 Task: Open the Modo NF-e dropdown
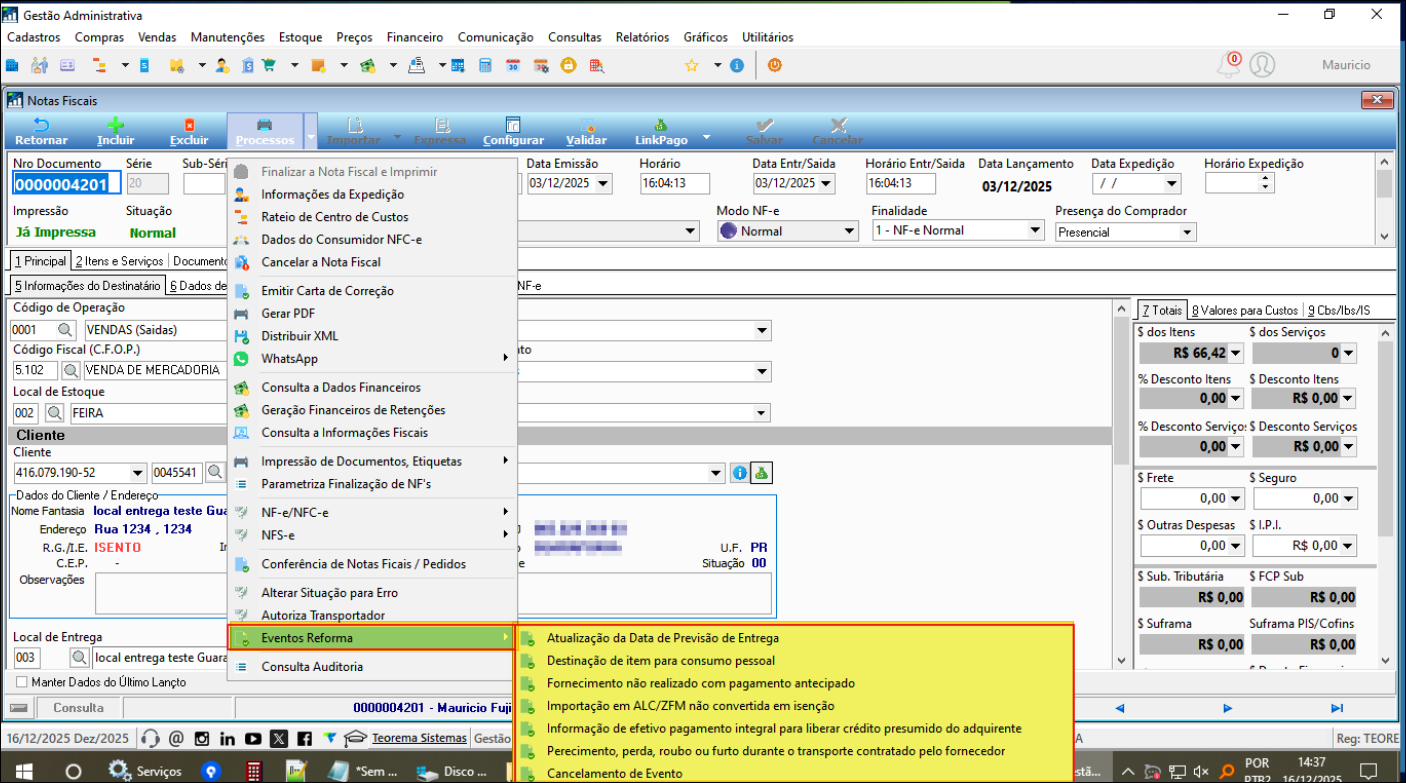click(849, 232)
